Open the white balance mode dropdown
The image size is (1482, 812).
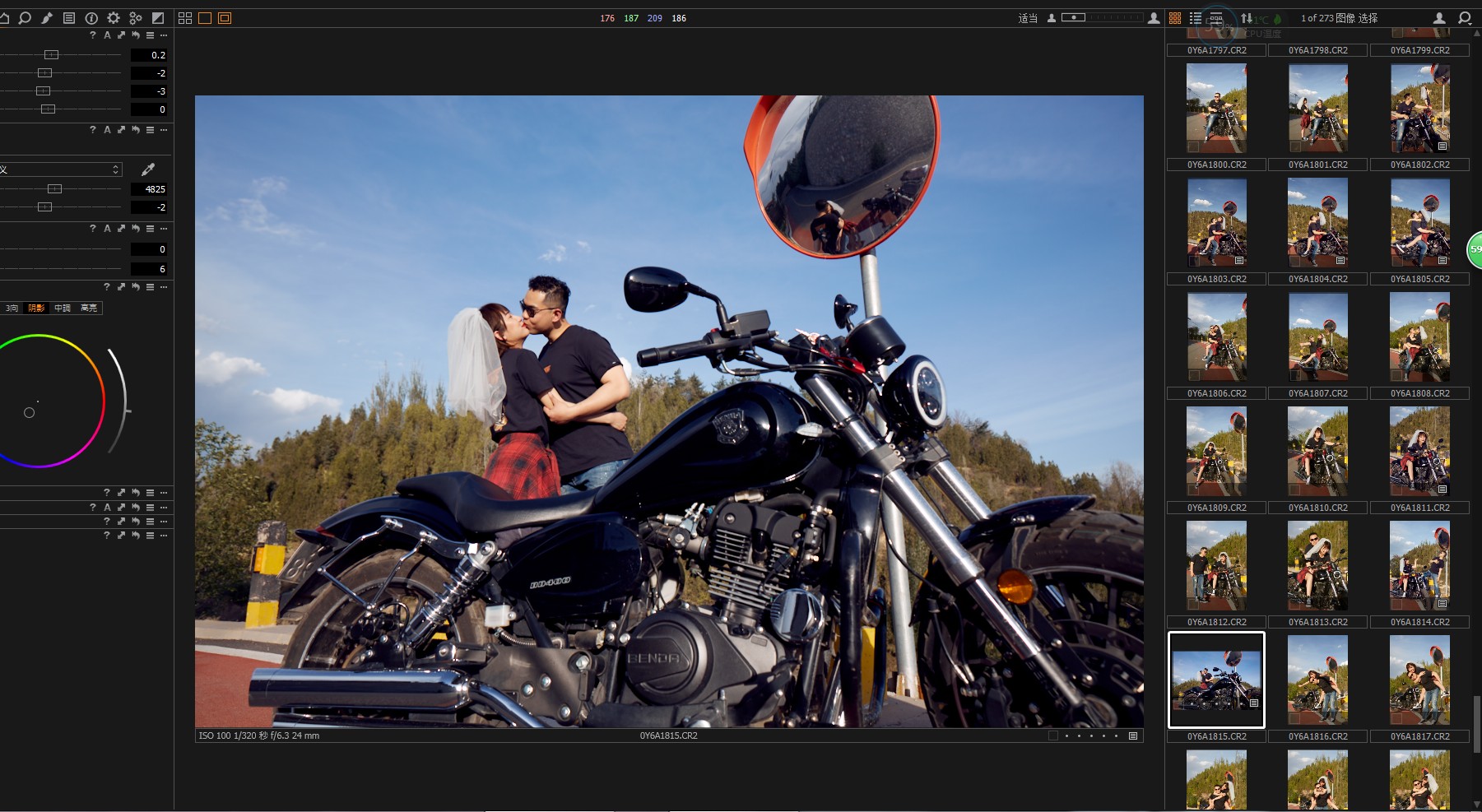coord(61,169)
